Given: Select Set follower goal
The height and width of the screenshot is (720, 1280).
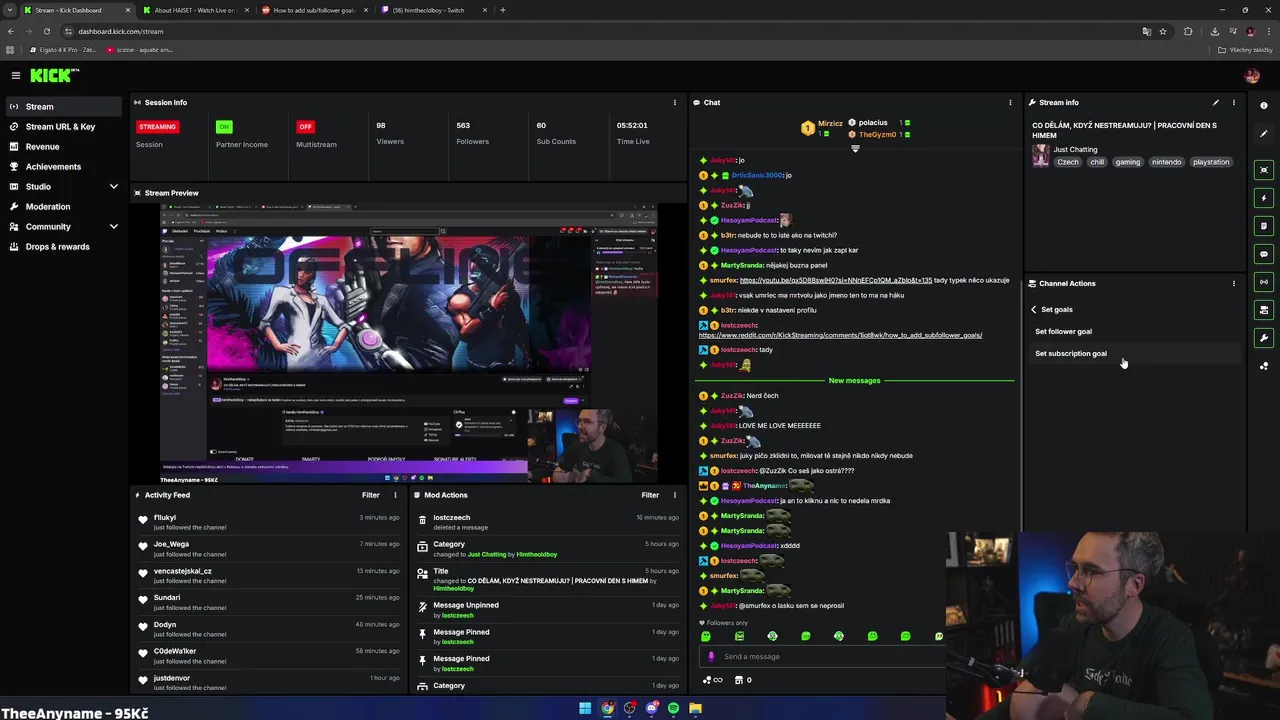Looking at the screenshot, I should point(1063,331).
